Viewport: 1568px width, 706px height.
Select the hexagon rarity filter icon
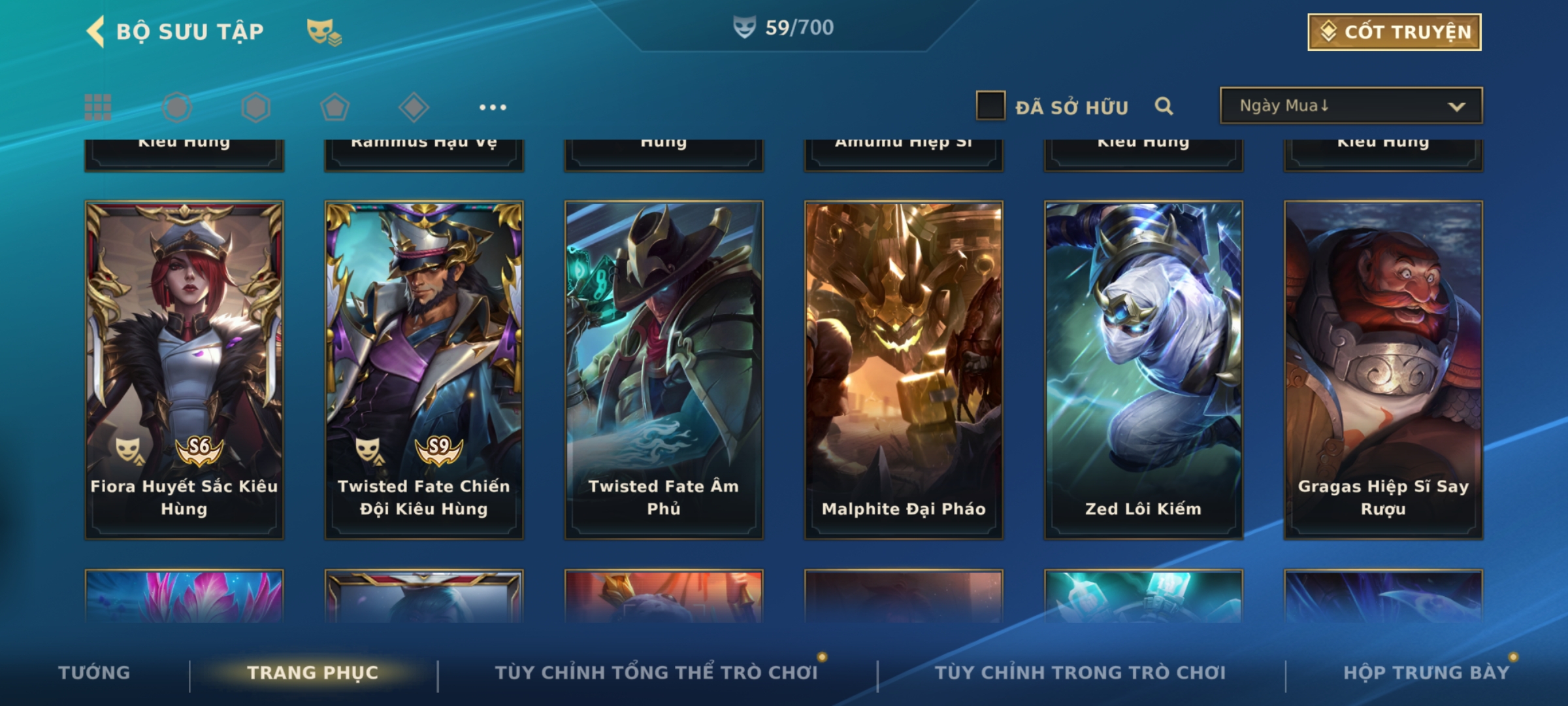coord(255,107)
